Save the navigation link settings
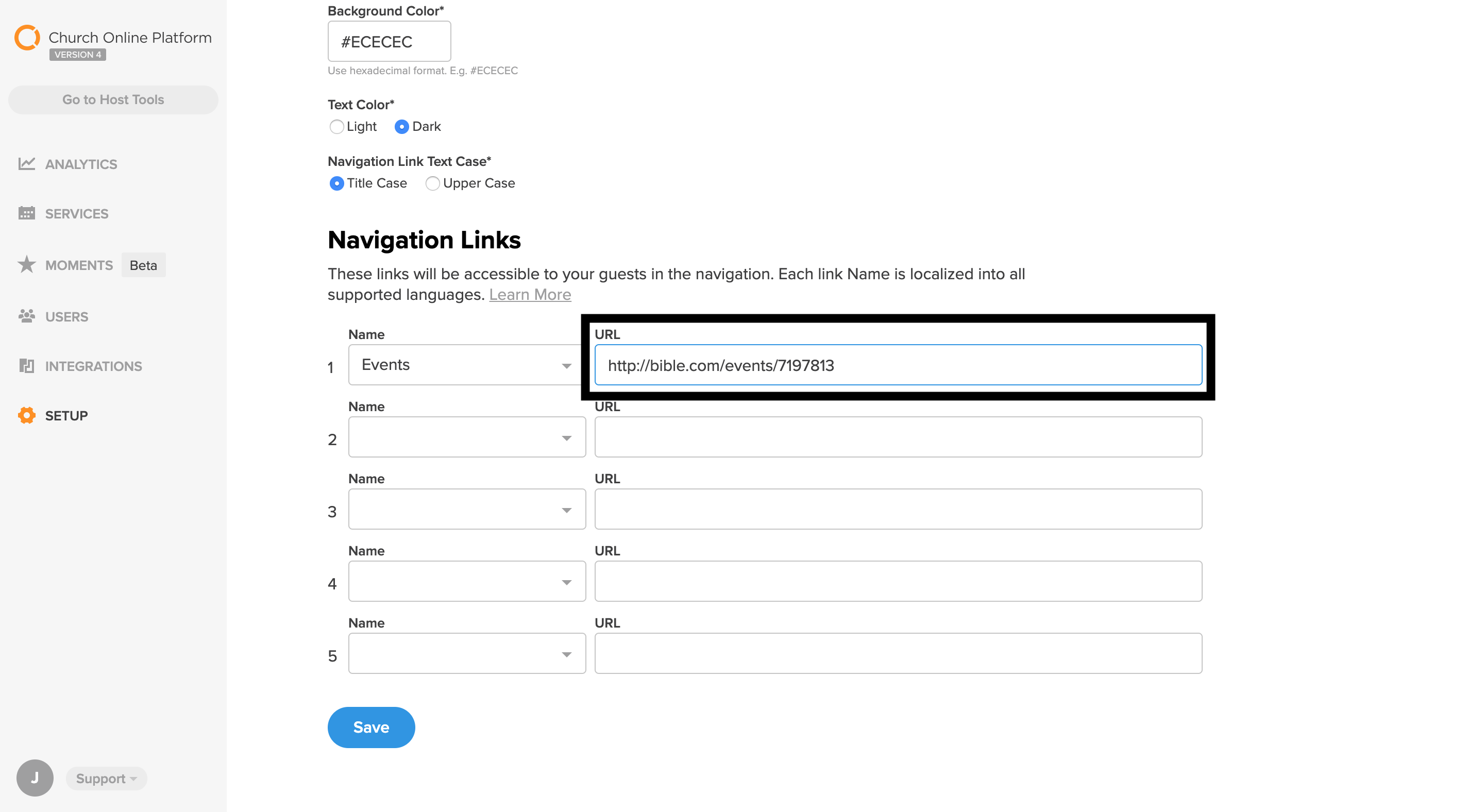The height and width of the screenshot is (812, 1484). coord(372,728)
